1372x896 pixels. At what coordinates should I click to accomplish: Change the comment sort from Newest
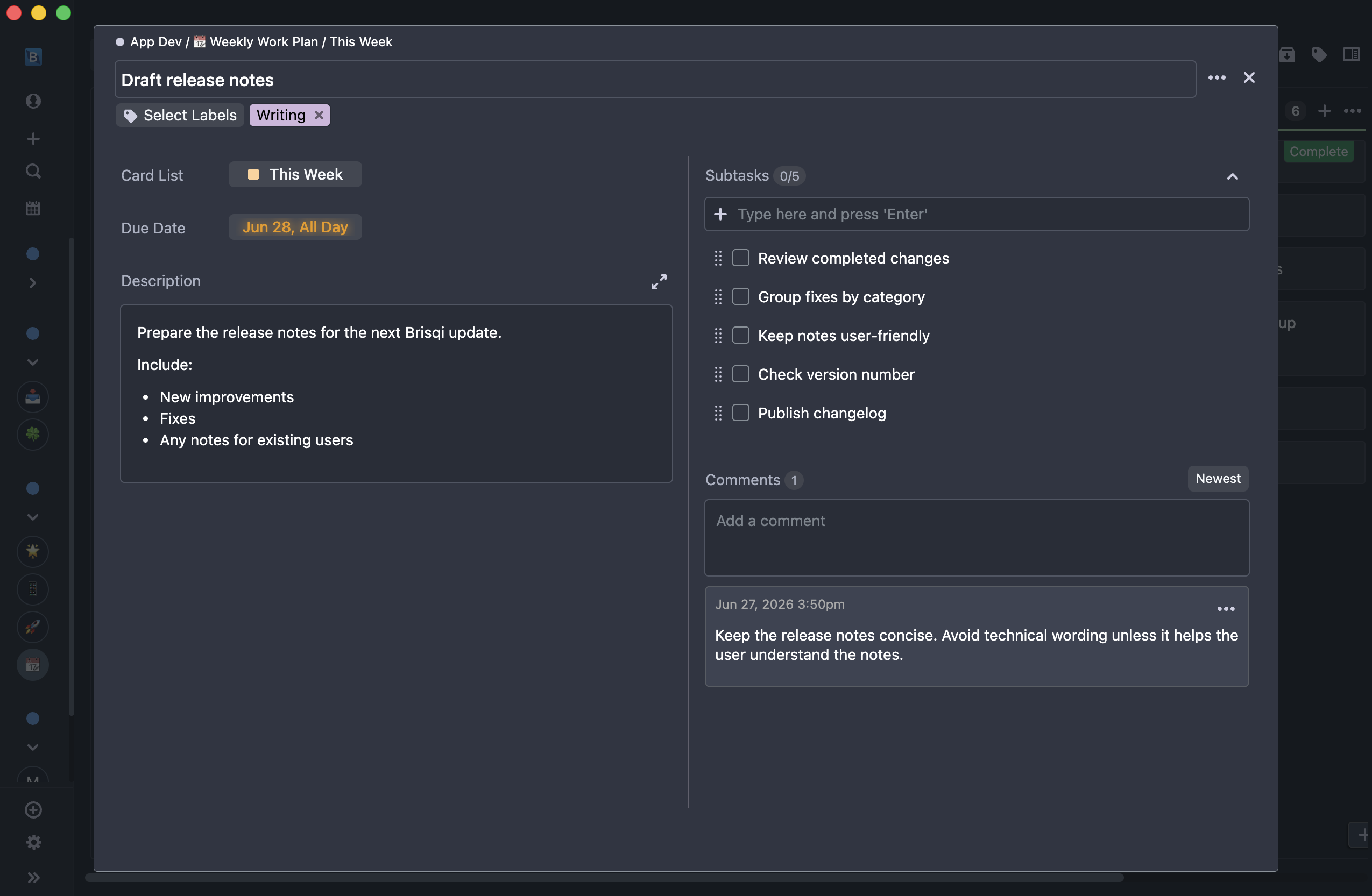[x=1218, y=478]
